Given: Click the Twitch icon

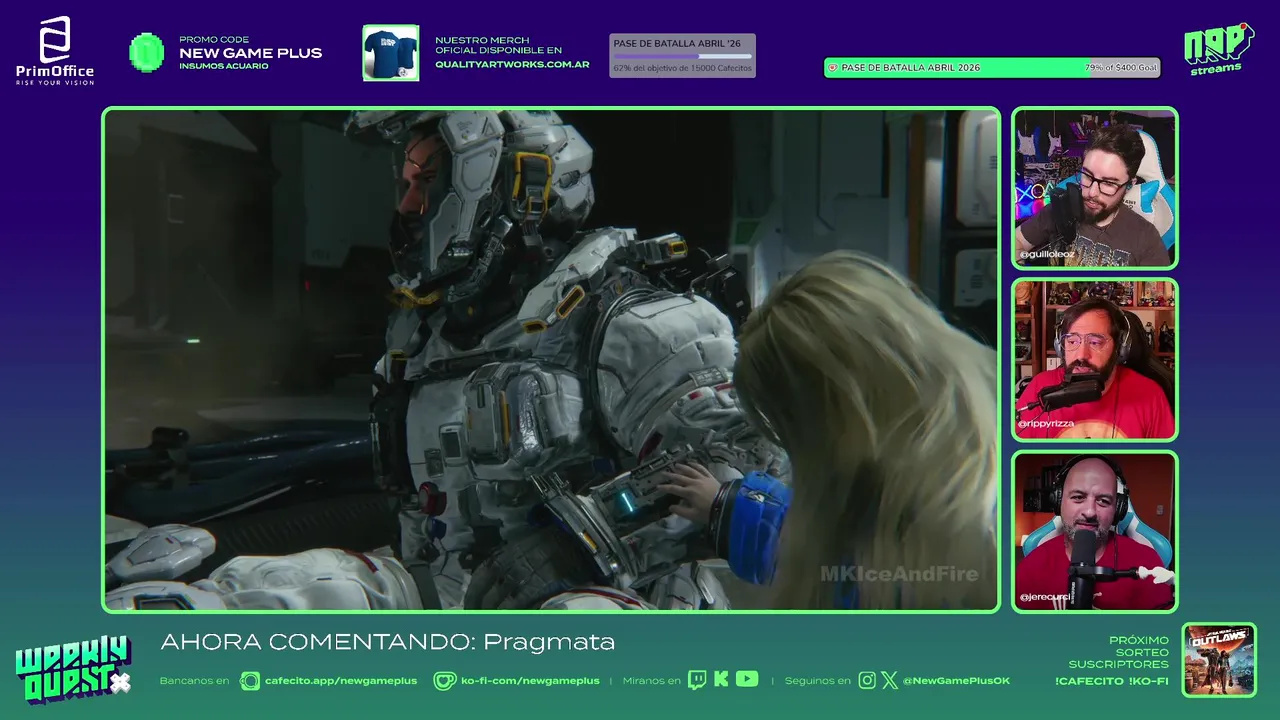Looking at the screenshot, I should coord(697,680).
